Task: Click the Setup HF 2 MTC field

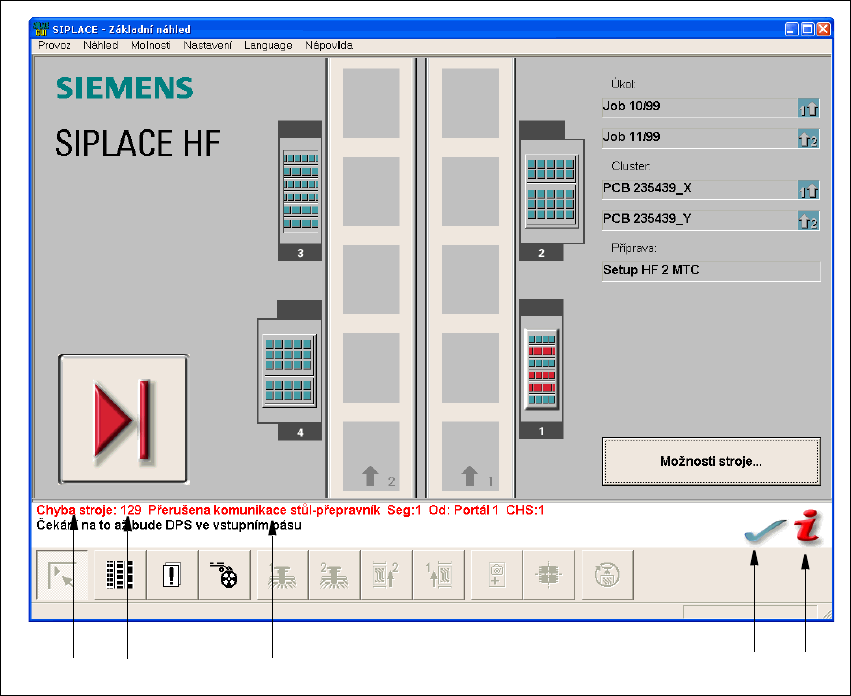Action: (710, 270)
